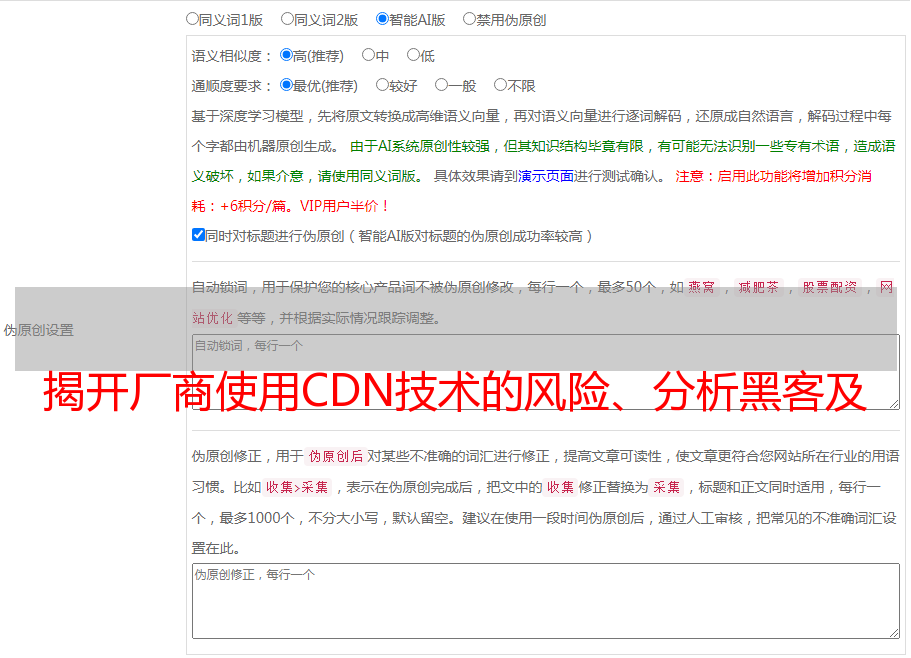Click the 收集>采集 example tag
Viewport: 911px width, 658px height.
297,487
